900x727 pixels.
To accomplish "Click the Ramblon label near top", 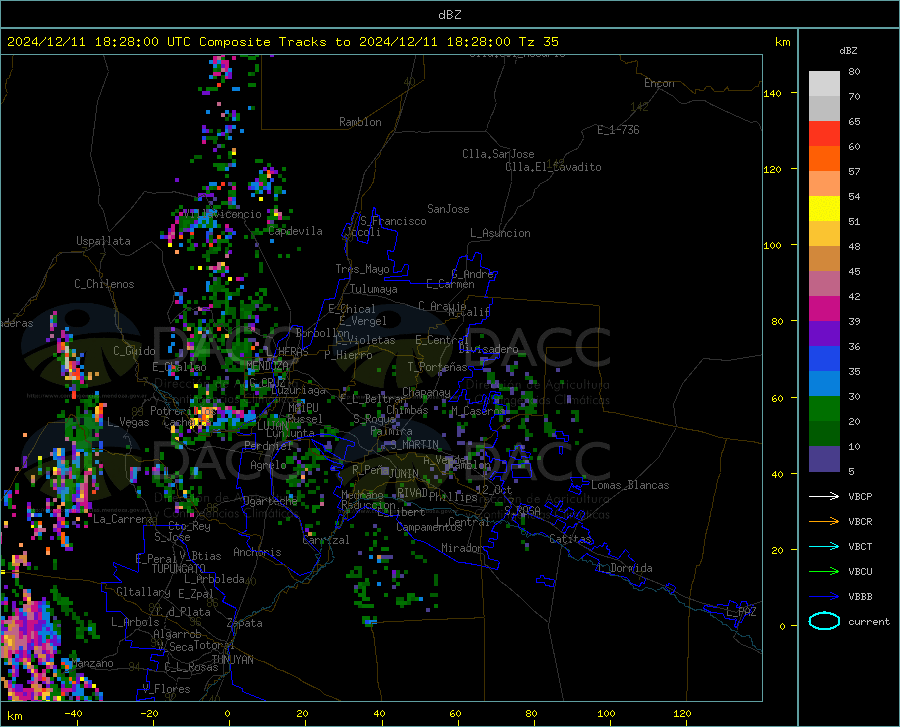I will pos(360,122).
